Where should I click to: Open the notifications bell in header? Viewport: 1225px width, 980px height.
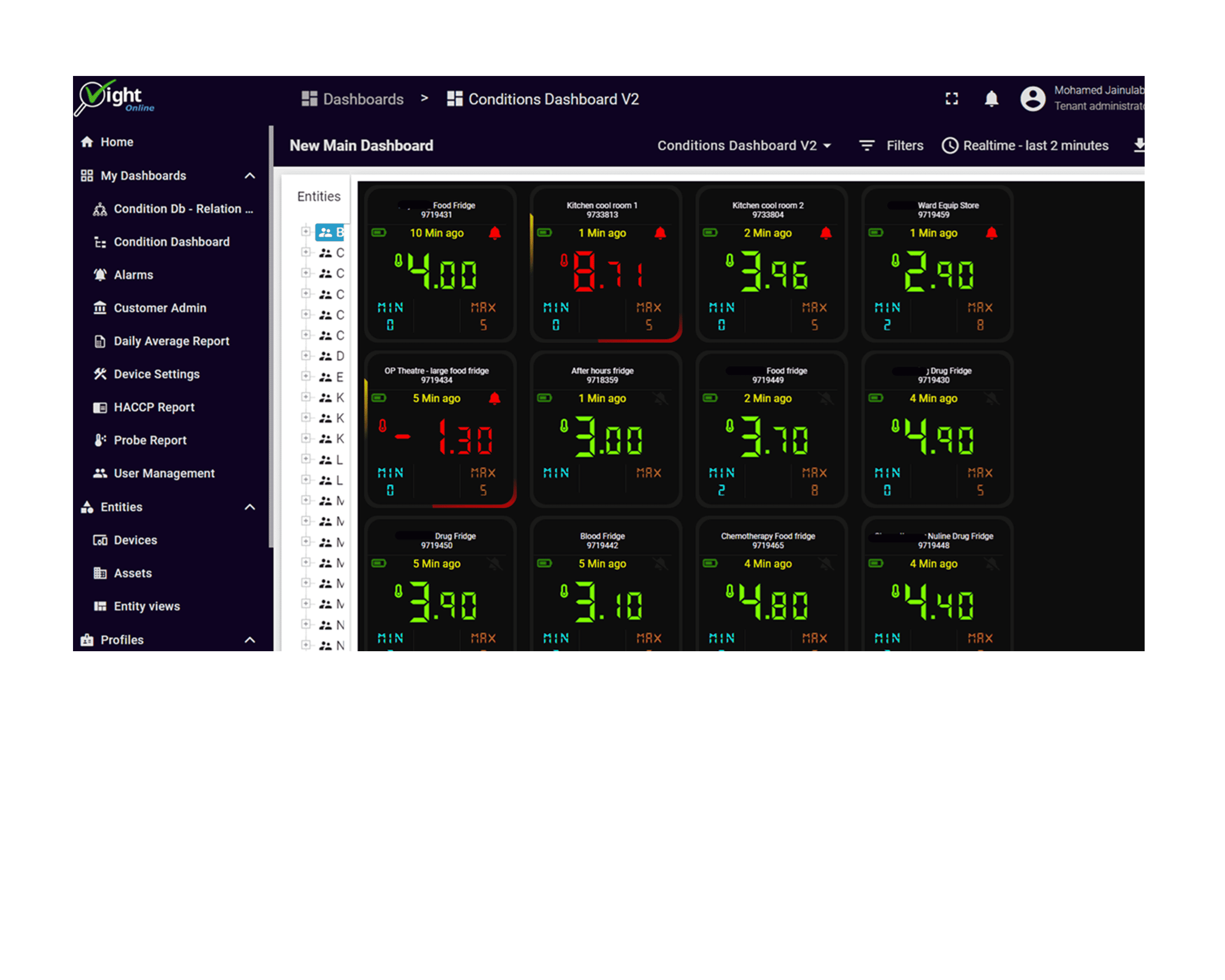point(991,99)
